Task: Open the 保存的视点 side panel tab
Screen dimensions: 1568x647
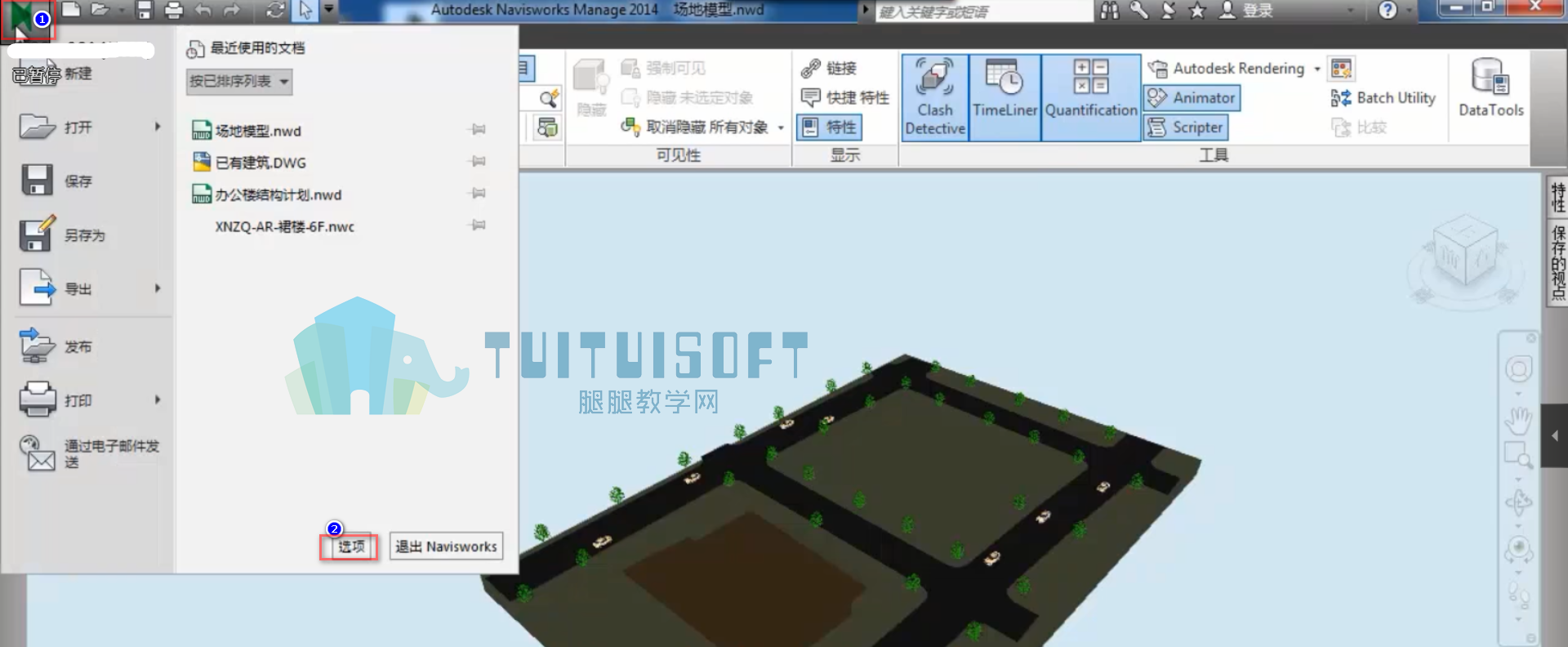Action: [x=1557, y=263]
